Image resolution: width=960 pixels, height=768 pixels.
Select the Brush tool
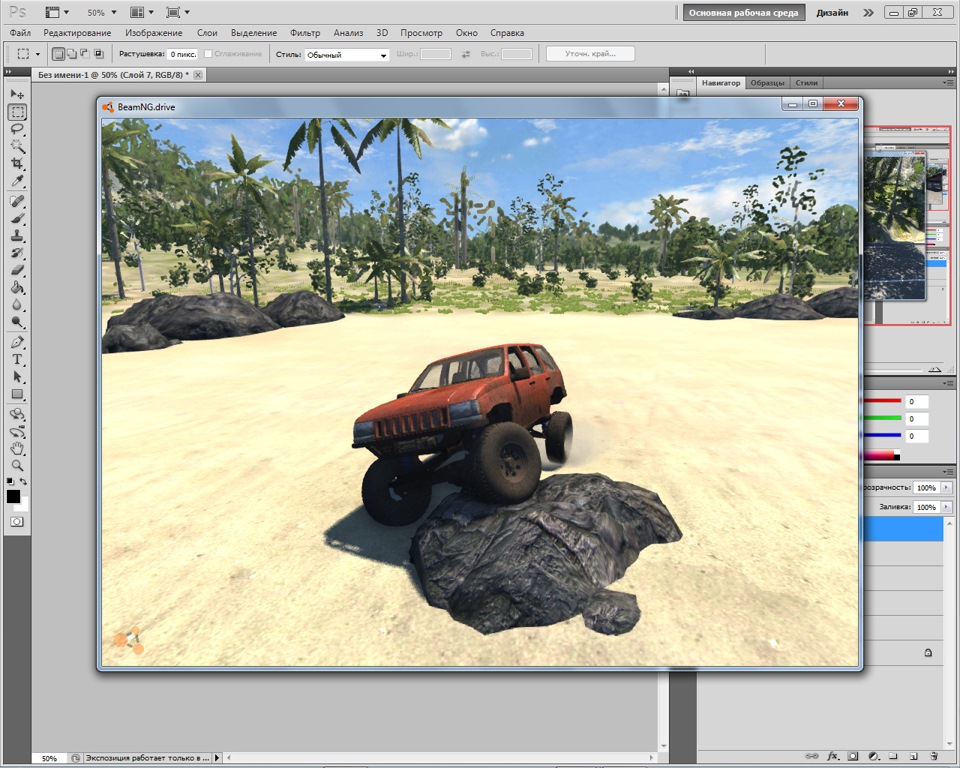[17, 218]
